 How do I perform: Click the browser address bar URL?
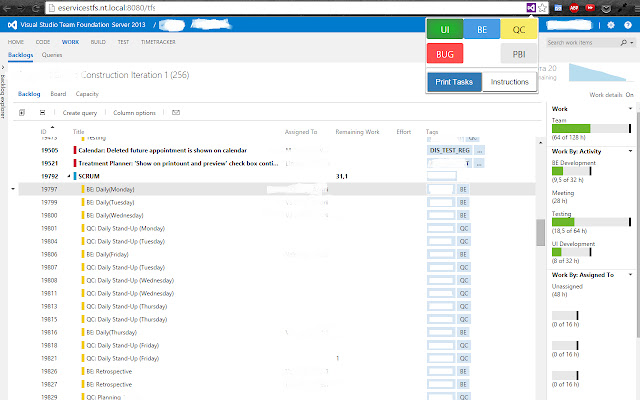[106, 8]
